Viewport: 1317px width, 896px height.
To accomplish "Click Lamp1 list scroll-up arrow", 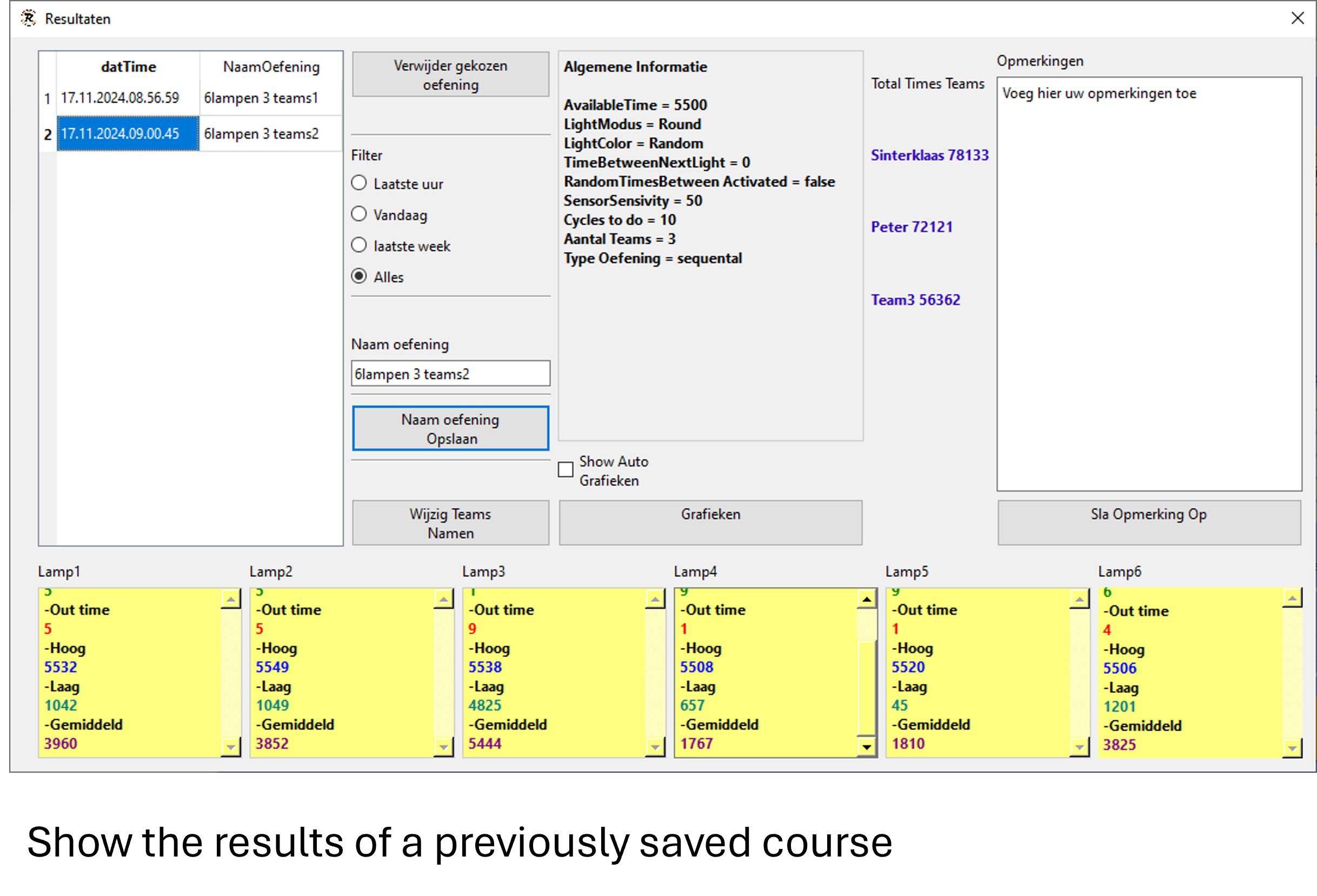I will pos(231,599).
